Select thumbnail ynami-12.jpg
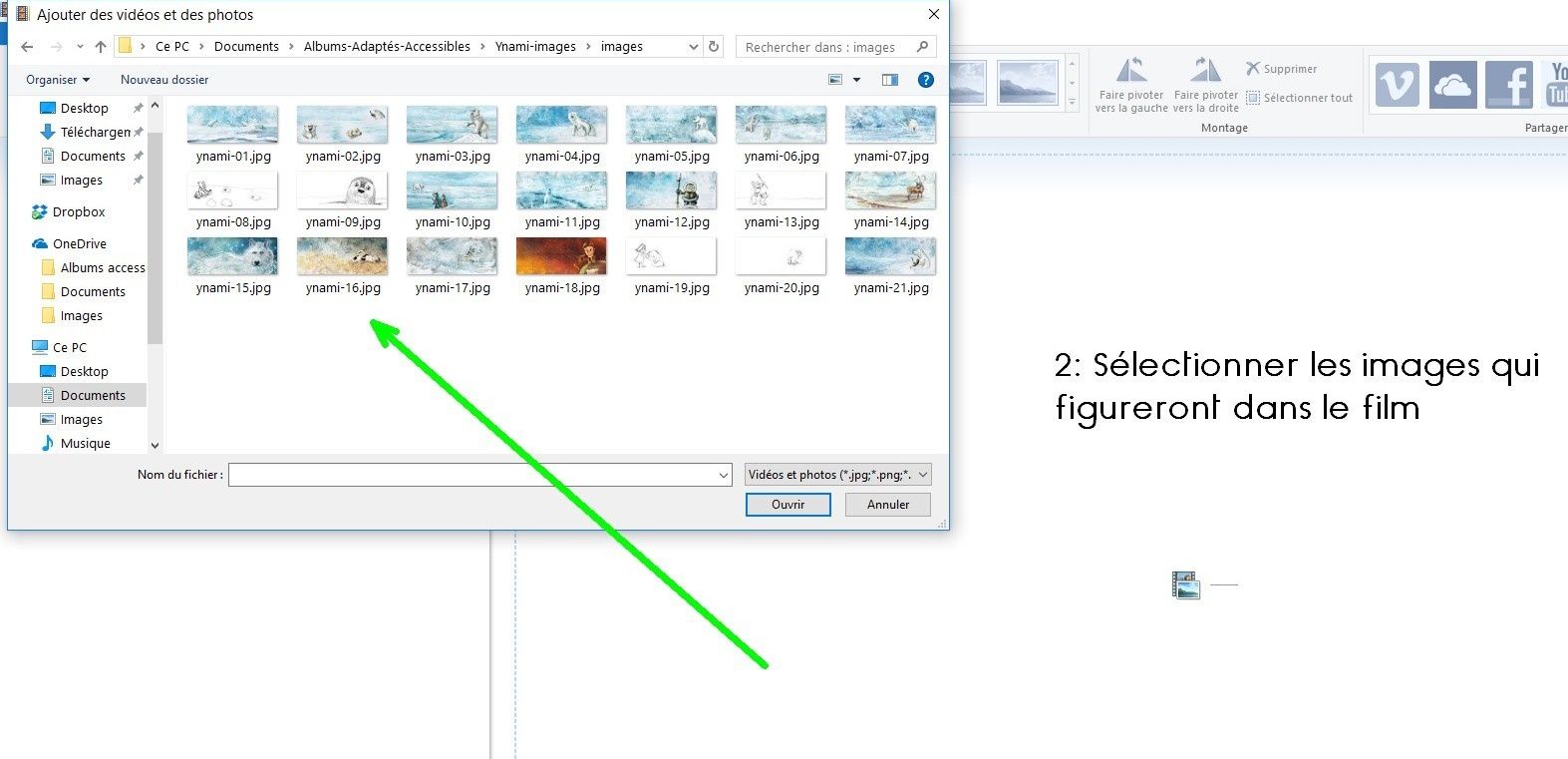 pyautogui.click(x=672, y=191)
